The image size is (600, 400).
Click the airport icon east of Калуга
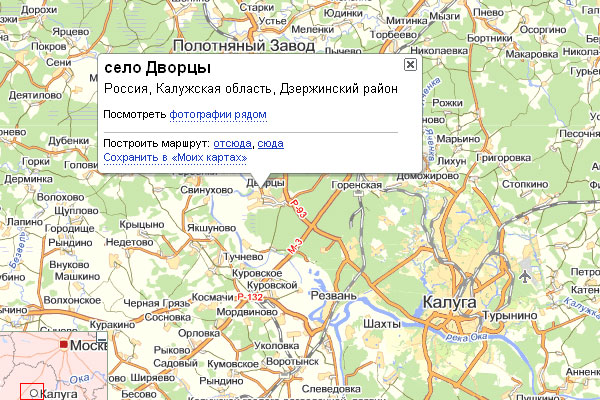[525, 276]
